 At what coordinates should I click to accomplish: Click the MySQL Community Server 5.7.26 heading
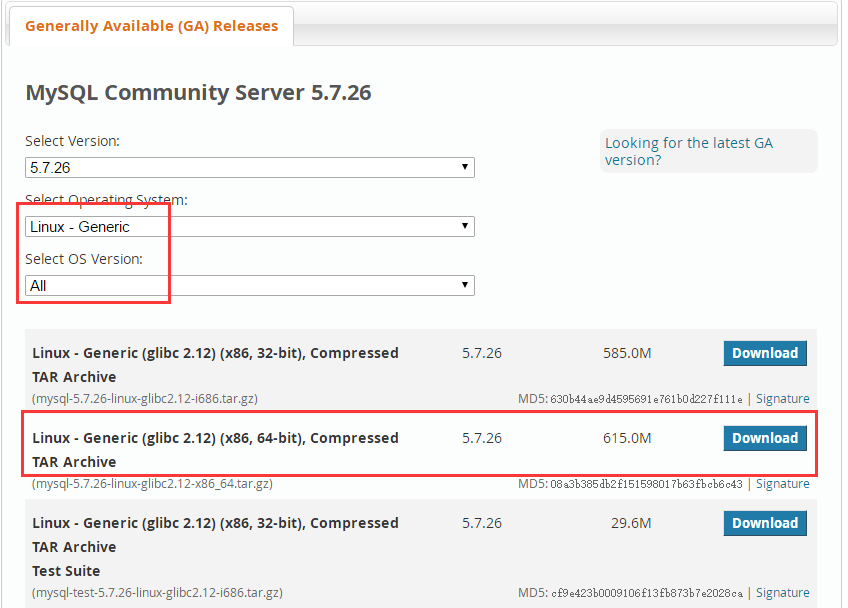click(199, 92)
